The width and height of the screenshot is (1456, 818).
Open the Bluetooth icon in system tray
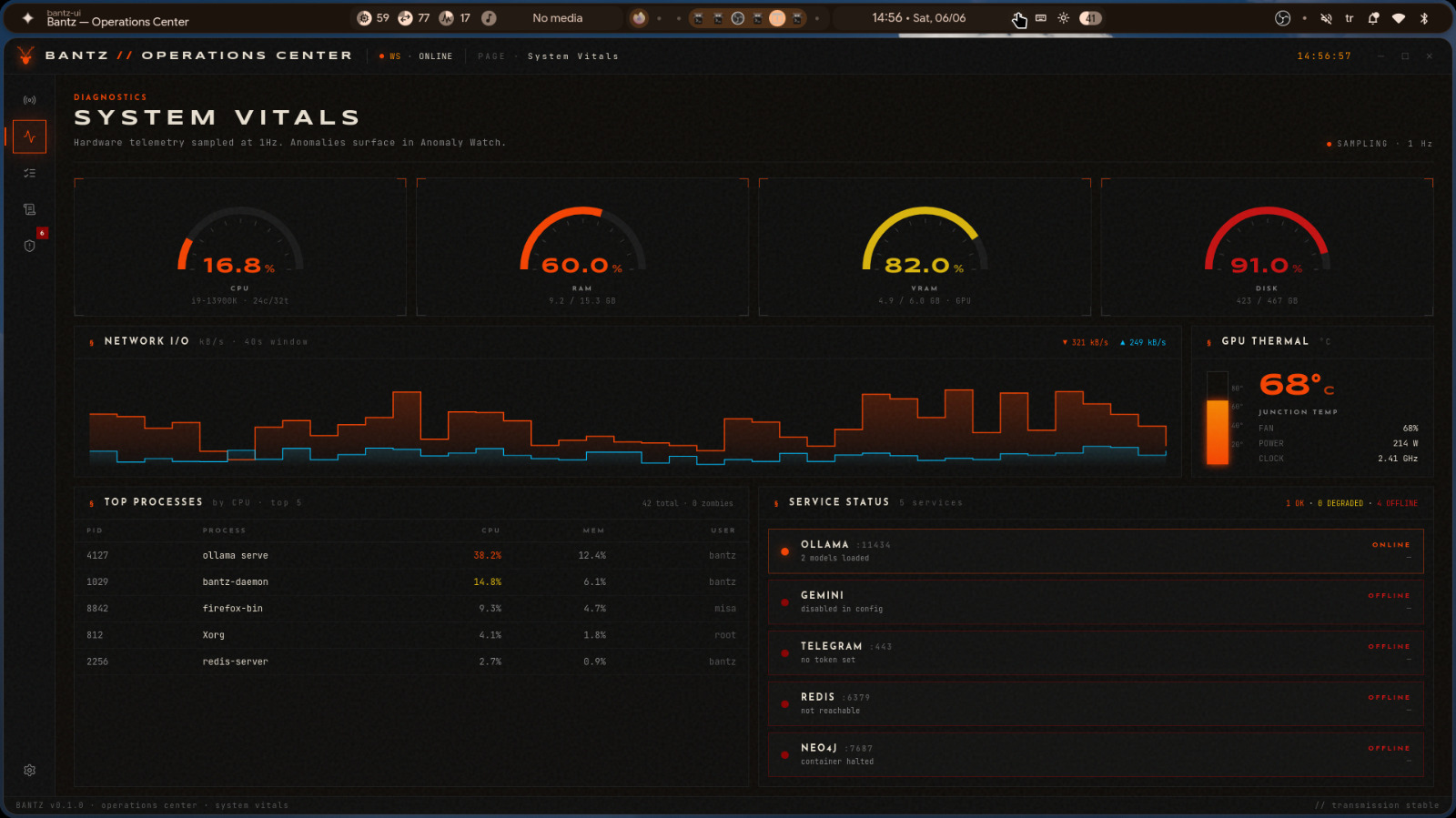click(1424, 18)
